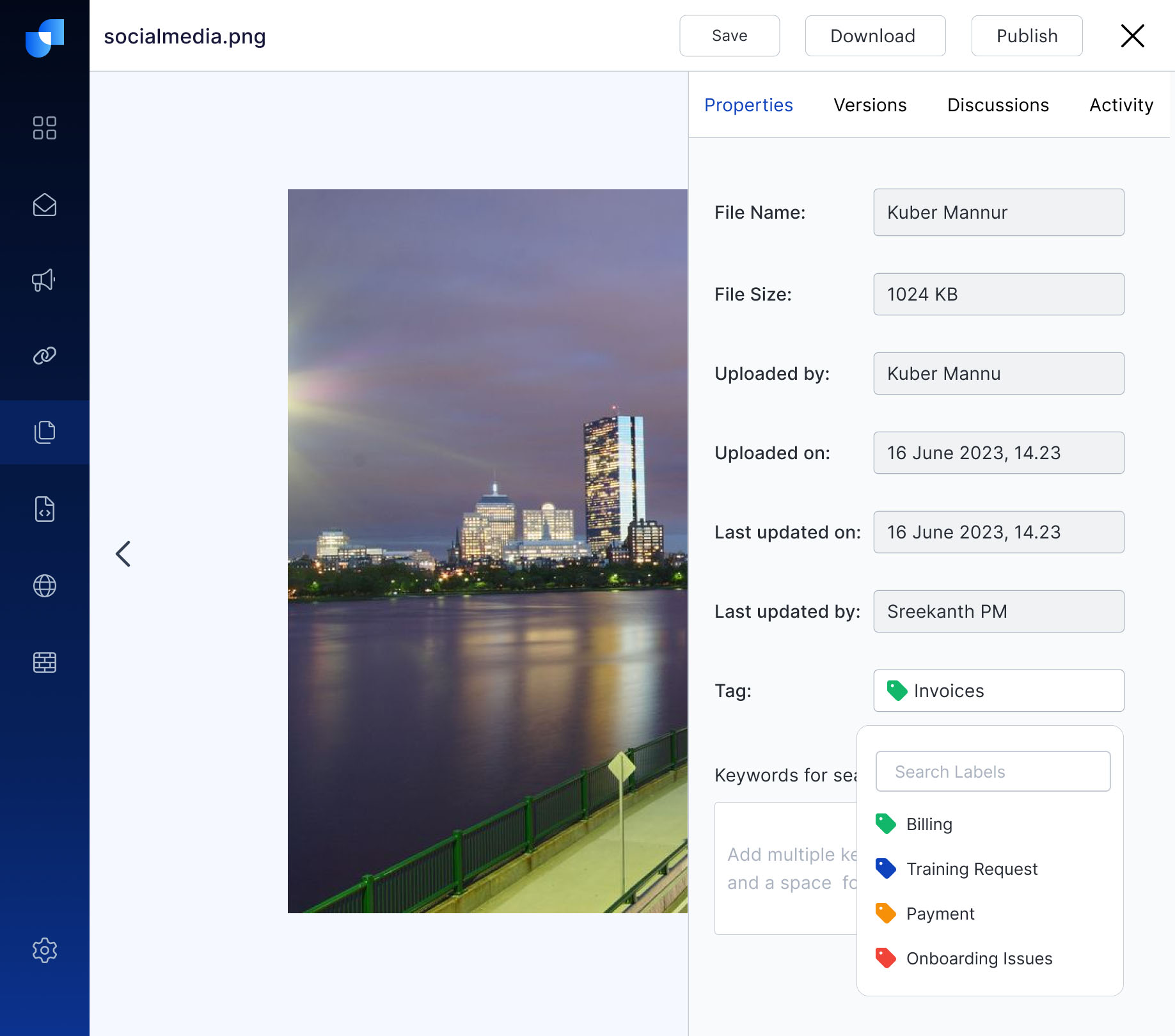Click the orange Payment tag icon
Screen dimensions: 1175x1036
click(x=885, y=913)
